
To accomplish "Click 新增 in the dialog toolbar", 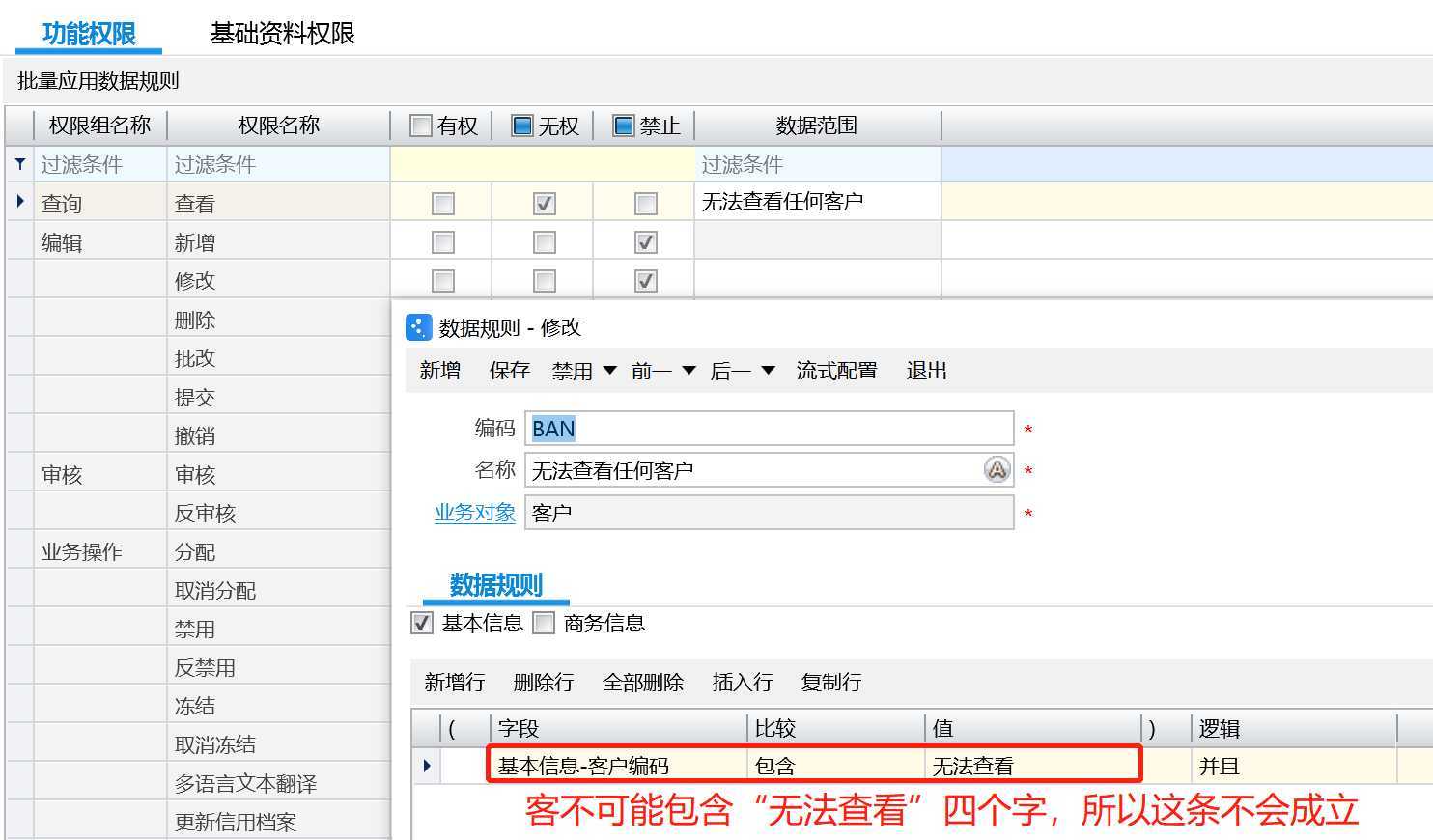I will 440,371.
